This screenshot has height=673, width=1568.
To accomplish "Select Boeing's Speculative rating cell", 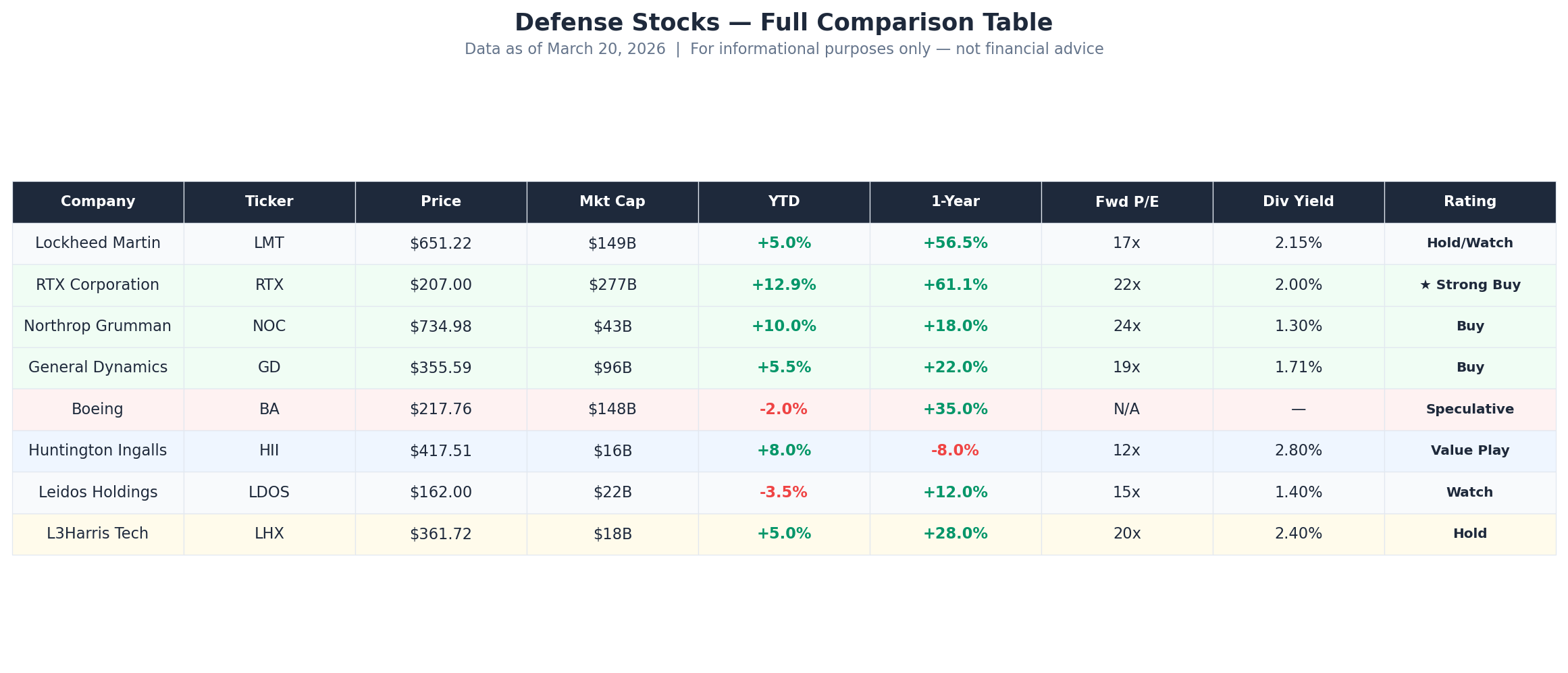I will click(1469, 409).
